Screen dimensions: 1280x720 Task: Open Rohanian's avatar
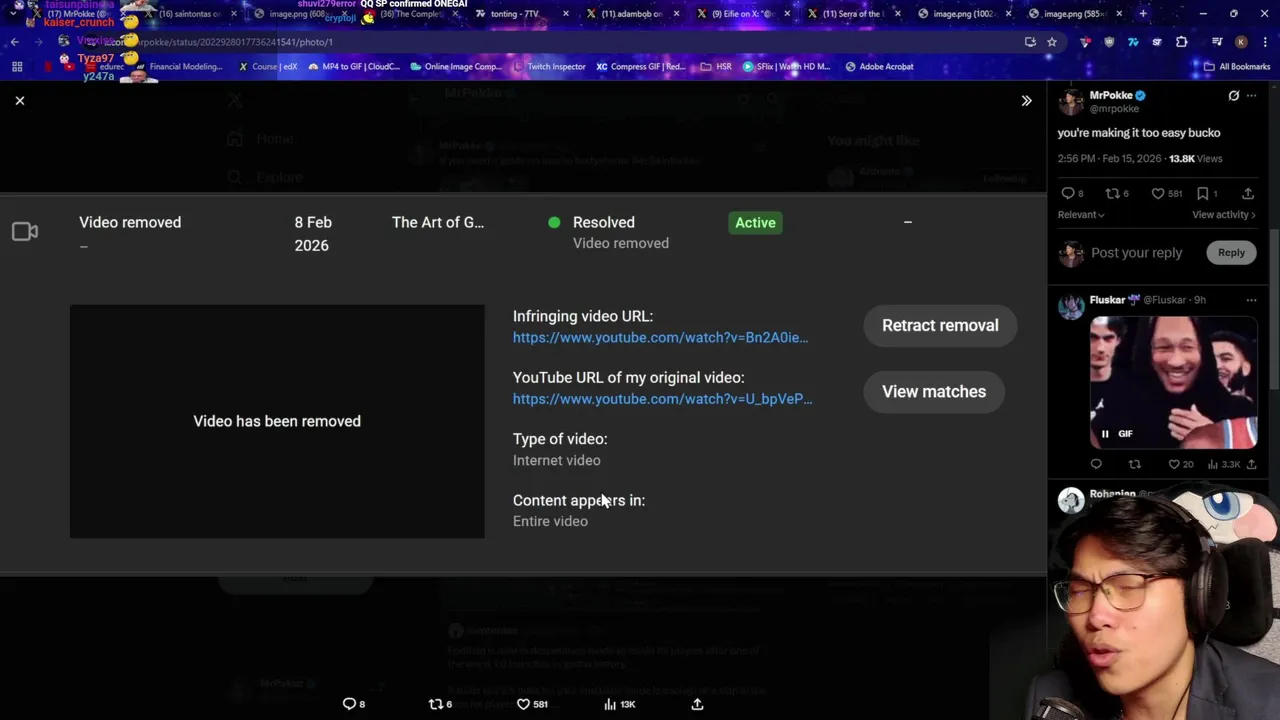(1071, 501)
